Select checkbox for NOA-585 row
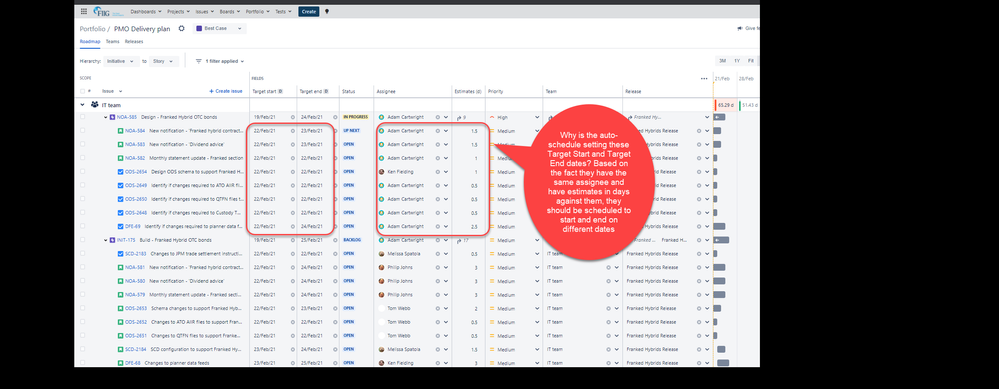 point(82,117)
